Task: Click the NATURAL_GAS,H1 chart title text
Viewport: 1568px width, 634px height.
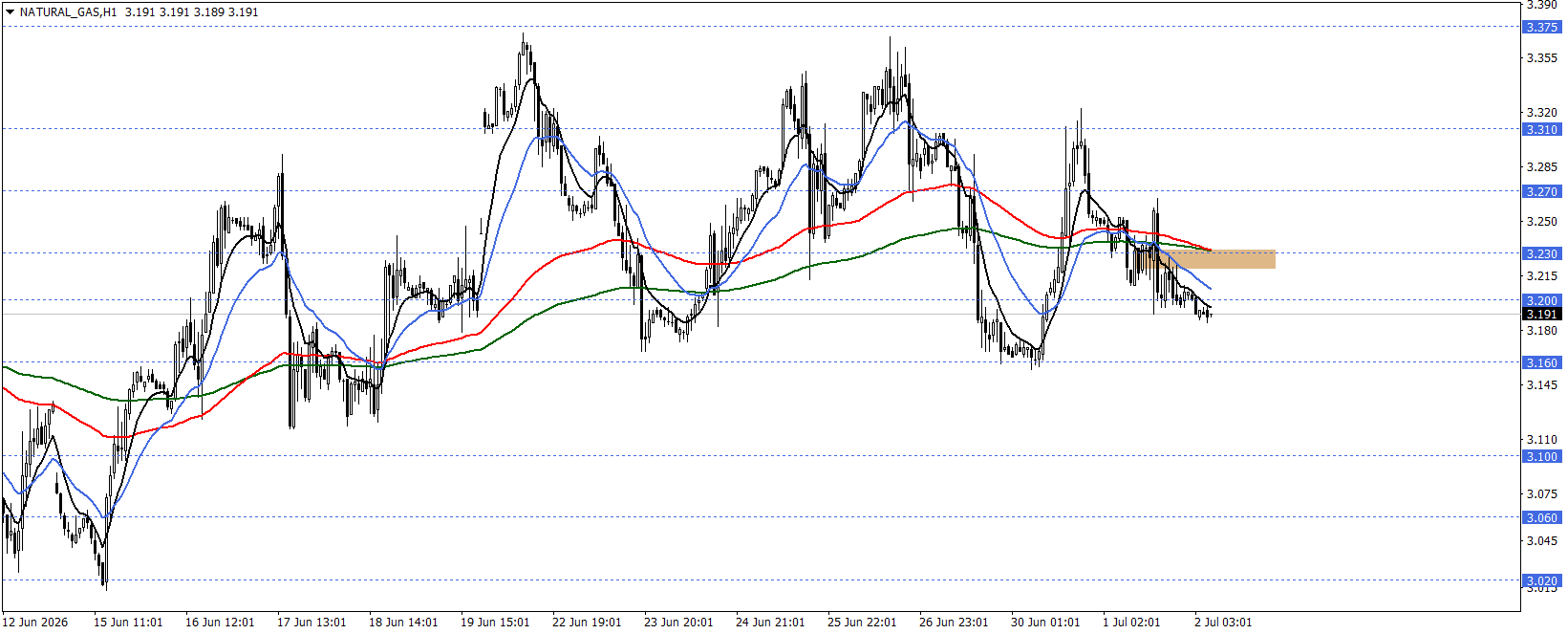Action: [68, 12]
